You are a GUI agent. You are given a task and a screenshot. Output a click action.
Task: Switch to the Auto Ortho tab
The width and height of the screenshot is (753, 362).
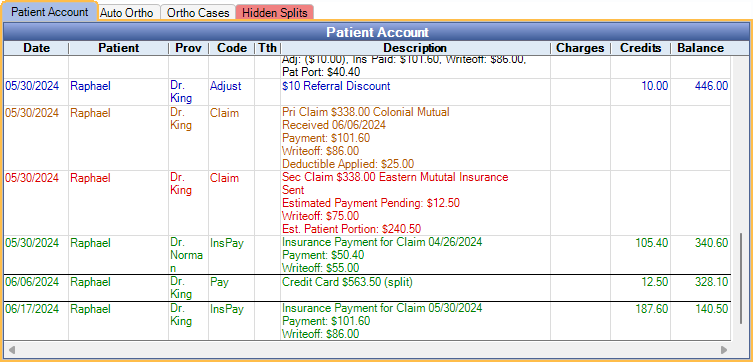[127, 12]
